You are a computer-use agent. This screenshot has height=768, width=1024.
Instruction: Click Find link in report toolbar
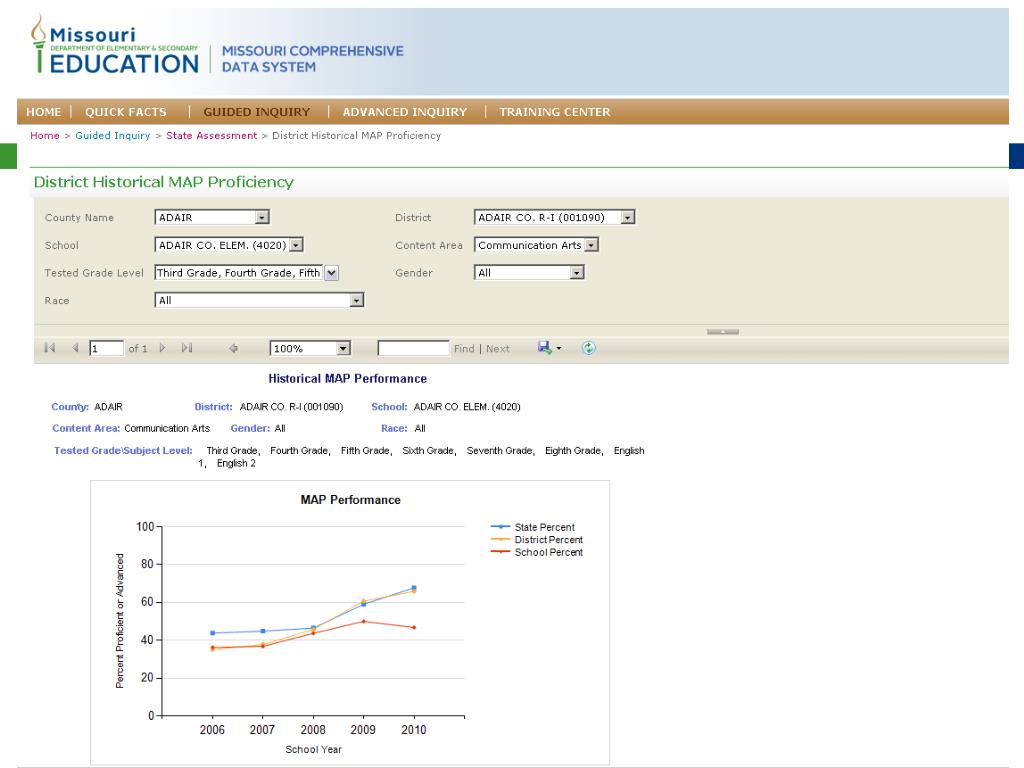(464, 349)
